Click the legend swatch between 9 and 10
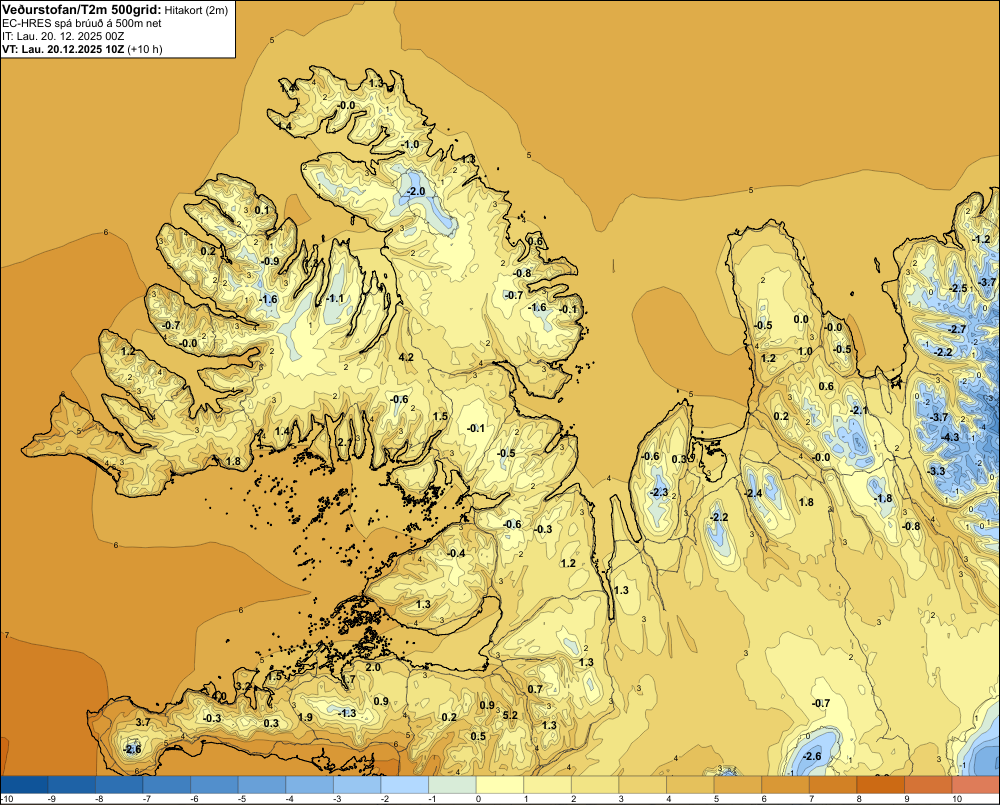Viewport: 1000px width, 805px height. [x=928, y=785]
